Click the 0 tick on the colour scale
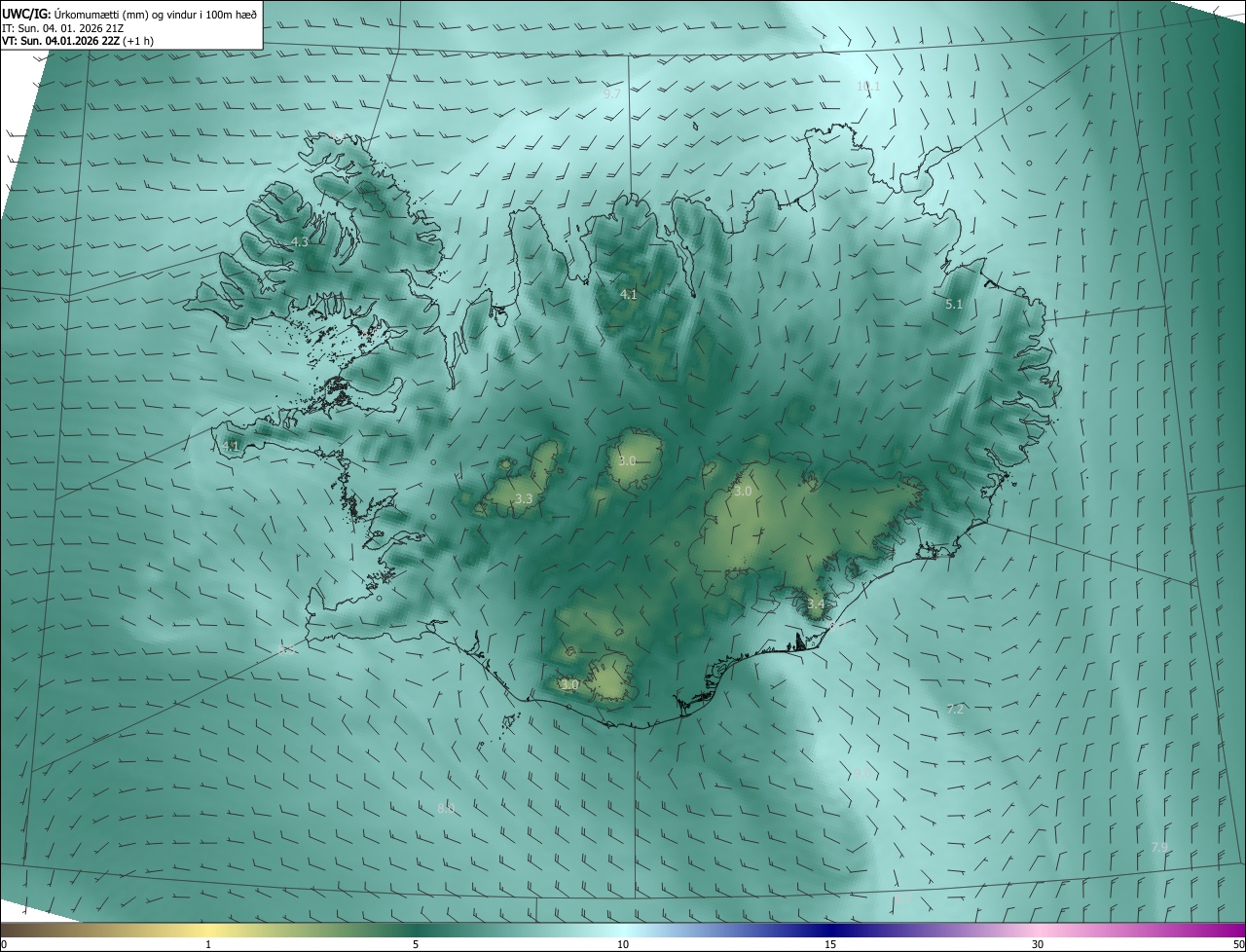 [x=4, y=944]
